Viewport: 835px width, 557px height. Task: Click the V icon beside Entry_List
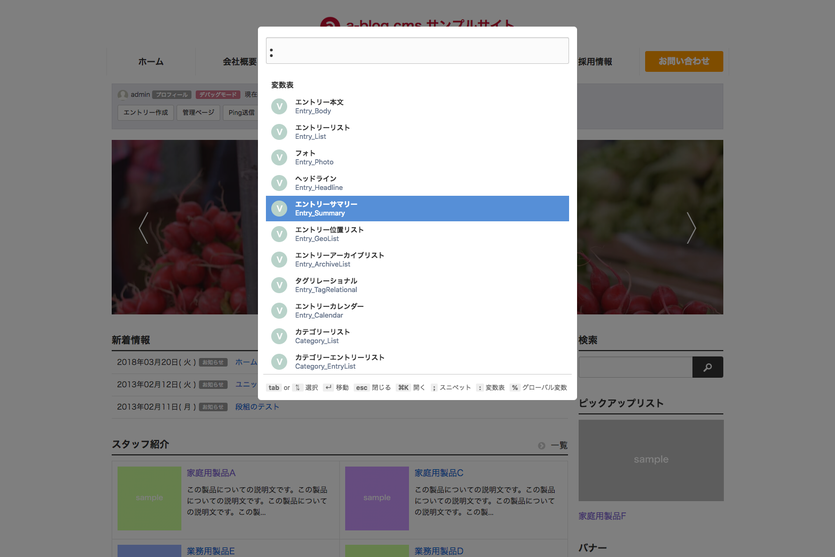coord(279,132)
